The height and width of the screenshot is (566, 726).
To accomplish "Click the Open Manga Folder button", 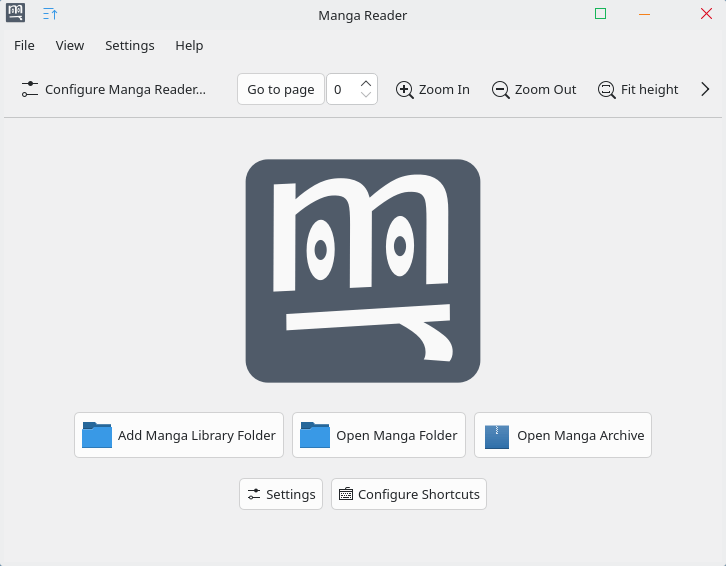I will [379, 435].
